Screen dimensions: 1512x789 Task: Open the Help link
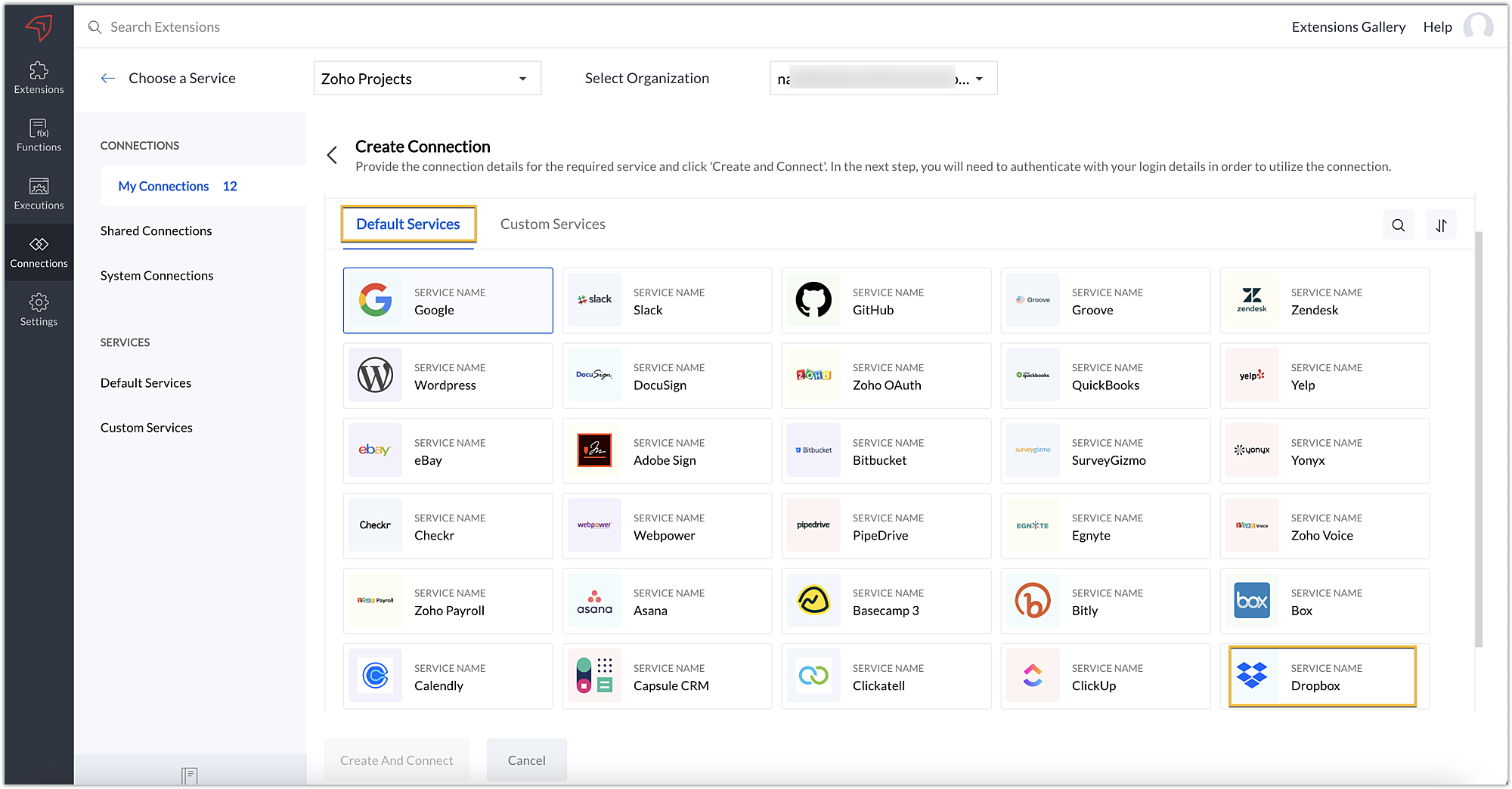pyautogui.click(x=1437, y=27)
